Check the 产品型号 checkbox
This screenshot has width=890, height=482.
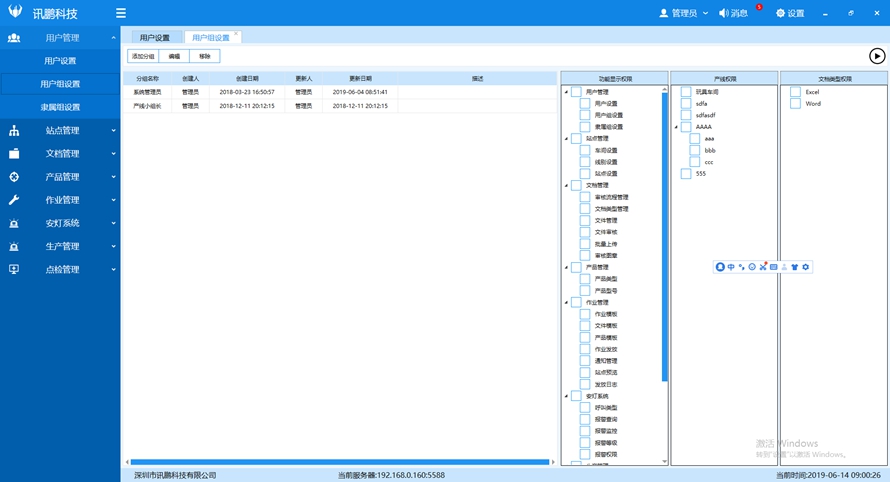coord(585,291)
